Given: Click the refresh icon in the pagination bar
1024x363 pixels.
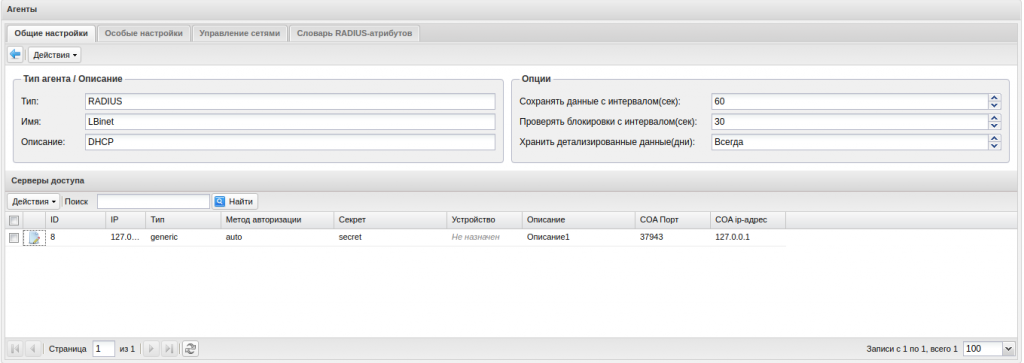Looking at the screenshot, I should click(190, 349).
